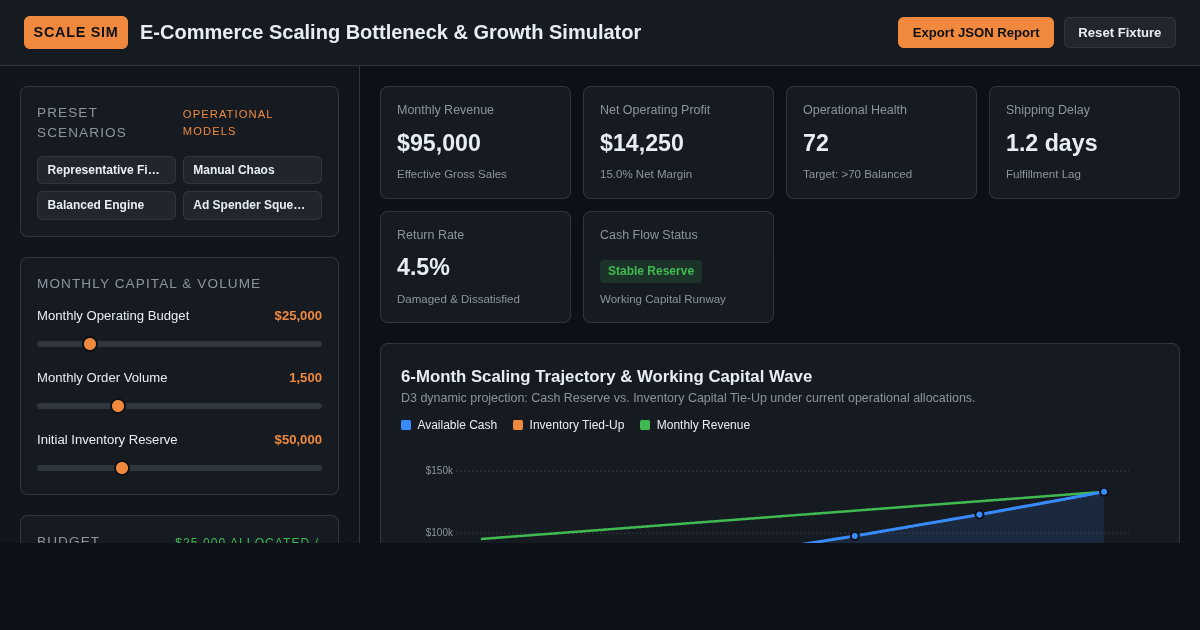Click the MONTHLY CAPITAL & VOLUME heading
Viewport: 1200px width, 630px height.
pyautogui.click(x=149, y=284)
